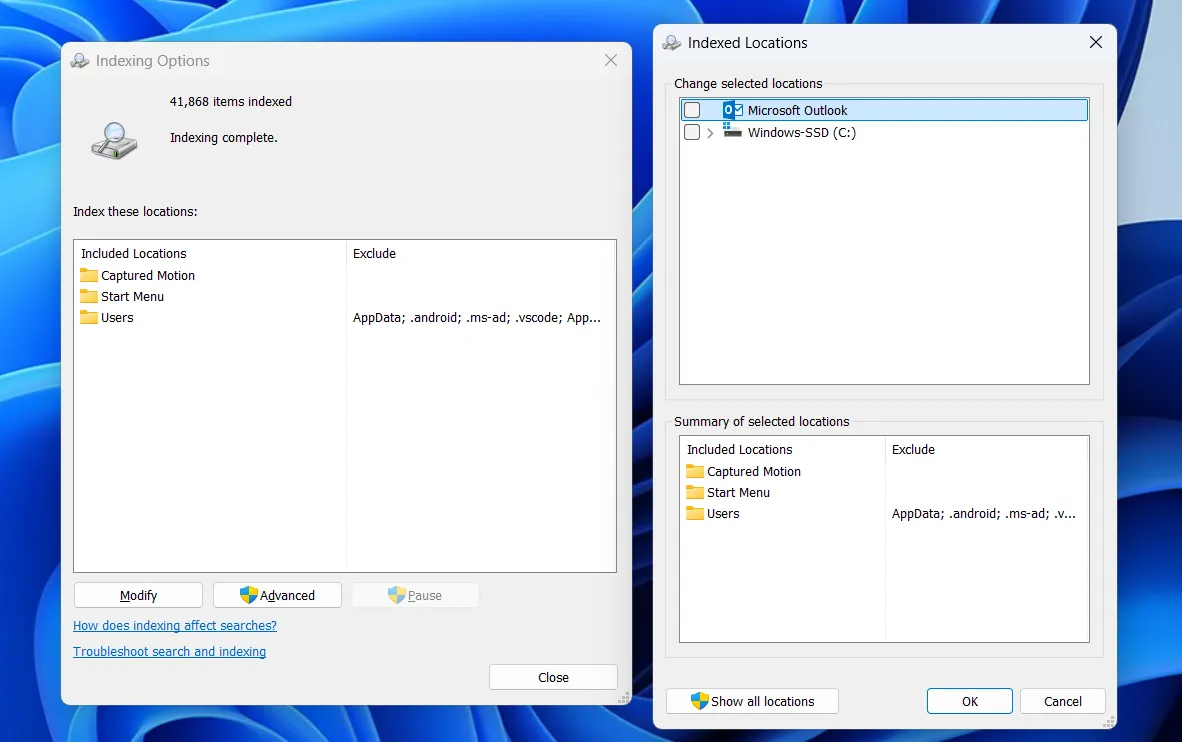Enable indexing for Windows-SSD (C:) via its checkbox
1182x742 pixels.
pyautogui.click(x=690, y=132)
